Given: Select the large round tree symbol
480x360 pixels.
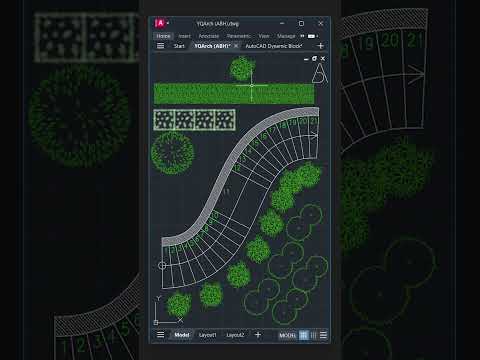Looking at the screenshot, I should coord(172,153).
